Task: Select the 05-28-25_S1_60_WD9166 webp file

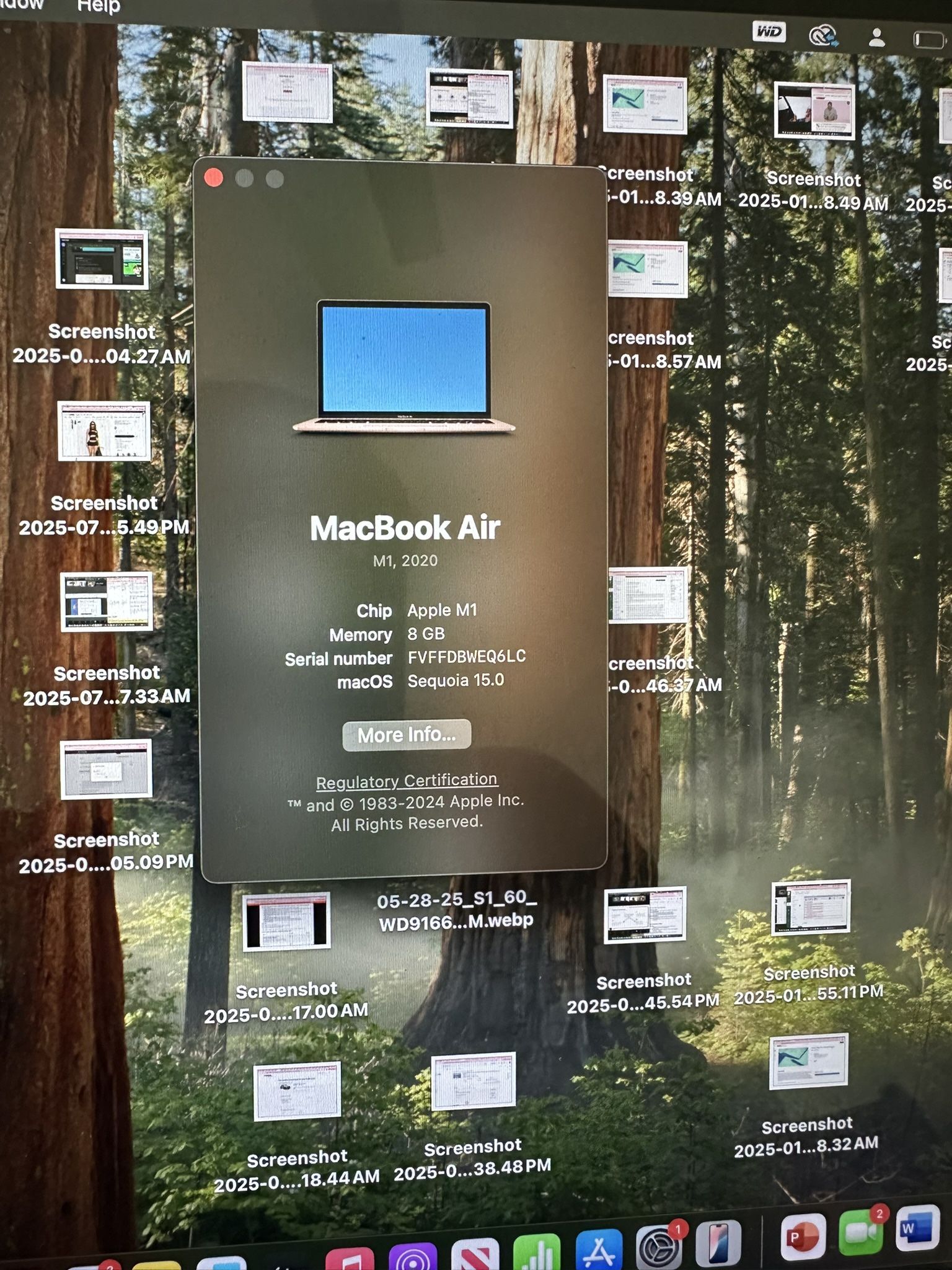Action: [456, 911]
